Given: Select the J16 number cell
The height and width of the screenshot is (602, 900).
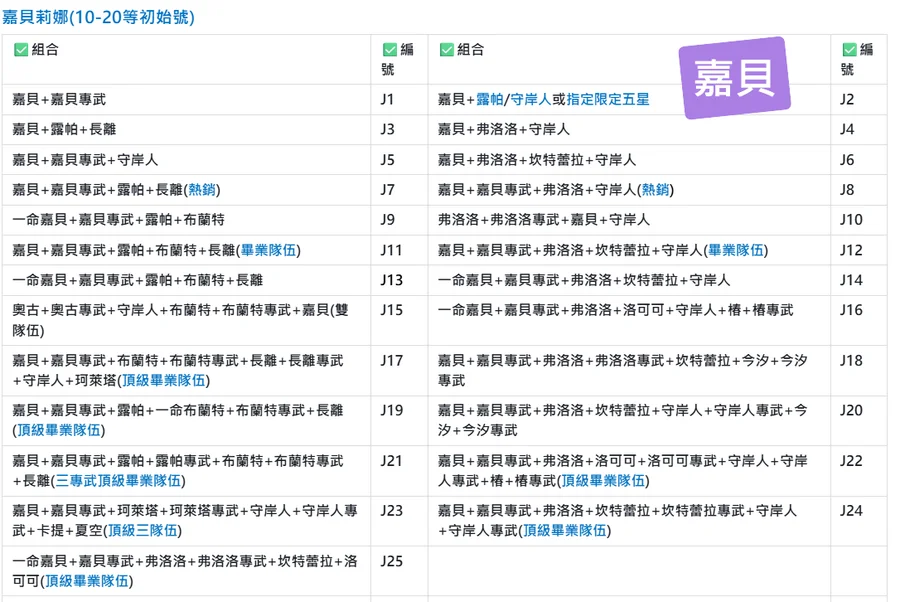Looking at the screenshot, I should (x=851, y=310).
